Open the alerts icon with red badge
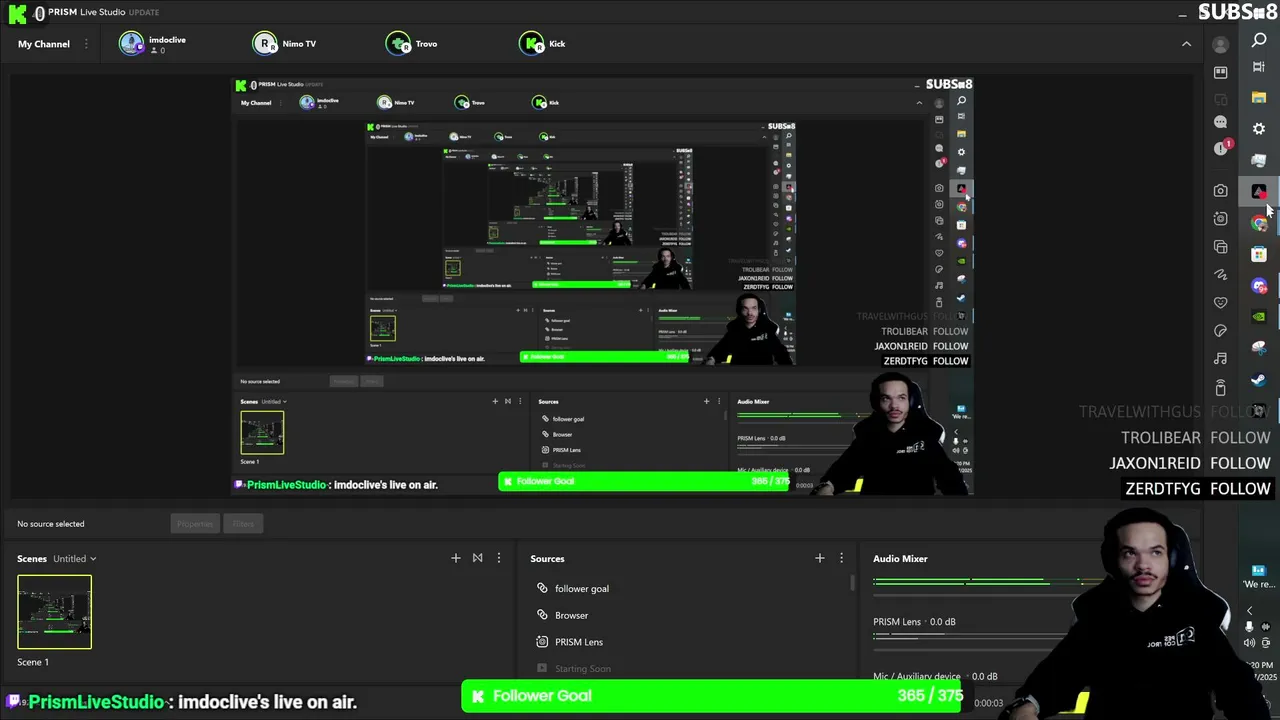This screenshot has height=720, width=1280. 1221,148
